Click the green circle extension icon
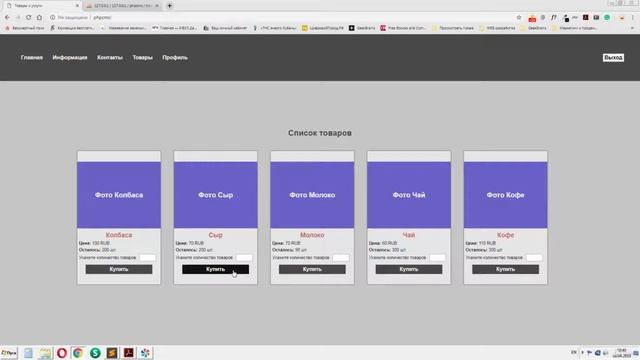Image resolution: width=640 pixels, height=360 pixels. click(x=607, y=18)
